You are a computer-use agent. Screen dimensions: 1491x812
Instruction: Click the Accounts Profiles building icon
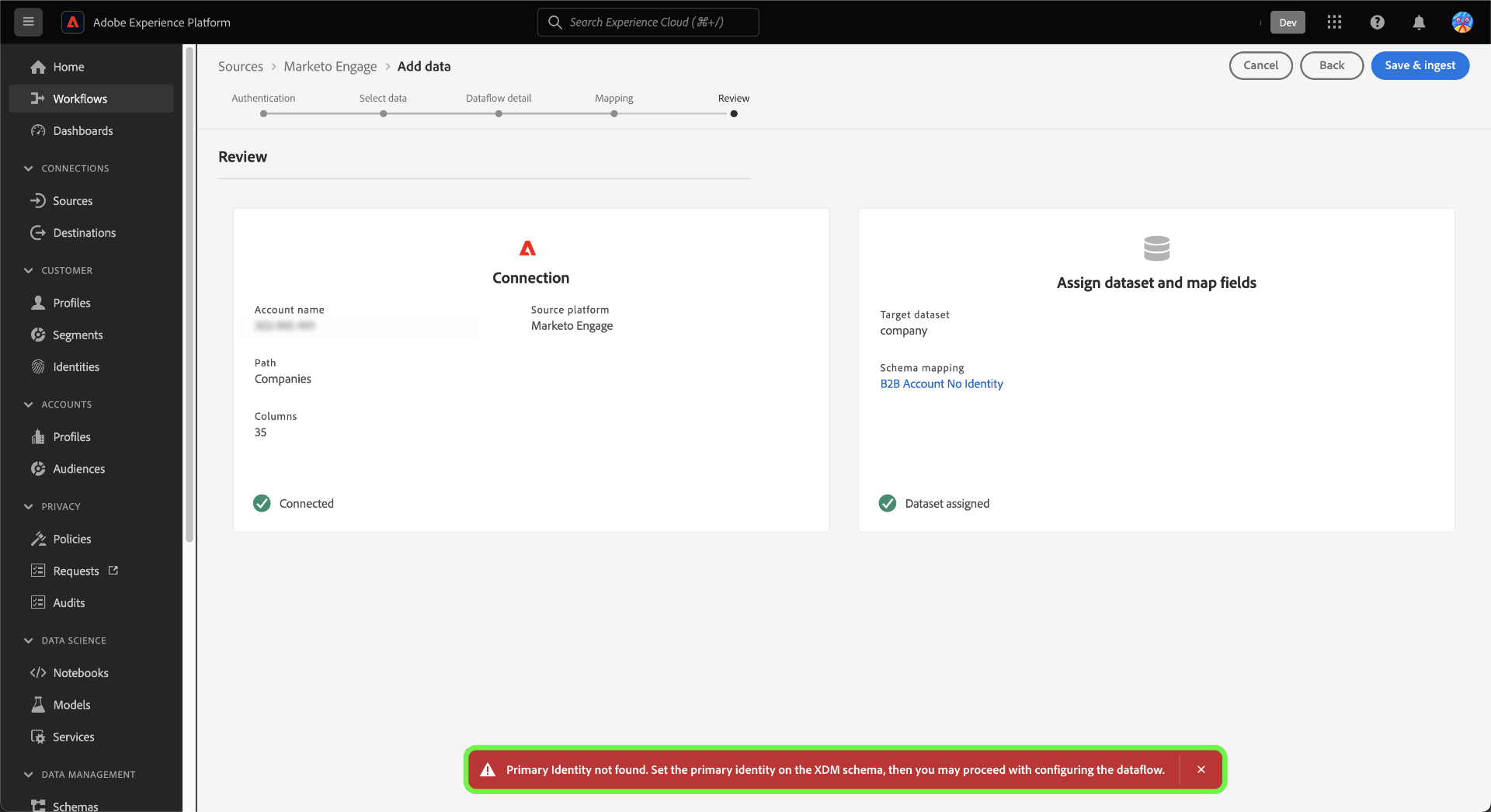[x=38, y=437]
